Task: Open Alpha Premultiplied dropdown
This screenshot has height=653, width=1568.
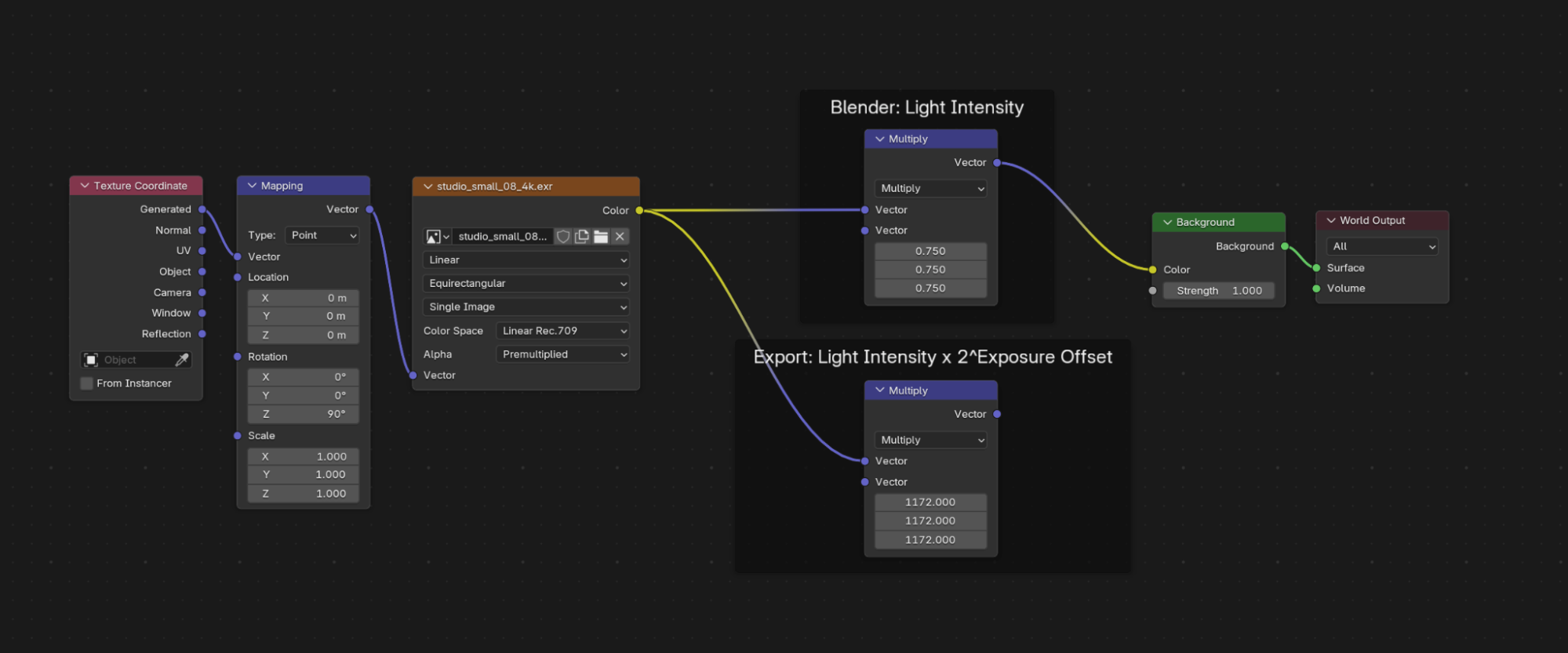Action: coord(562,354)
